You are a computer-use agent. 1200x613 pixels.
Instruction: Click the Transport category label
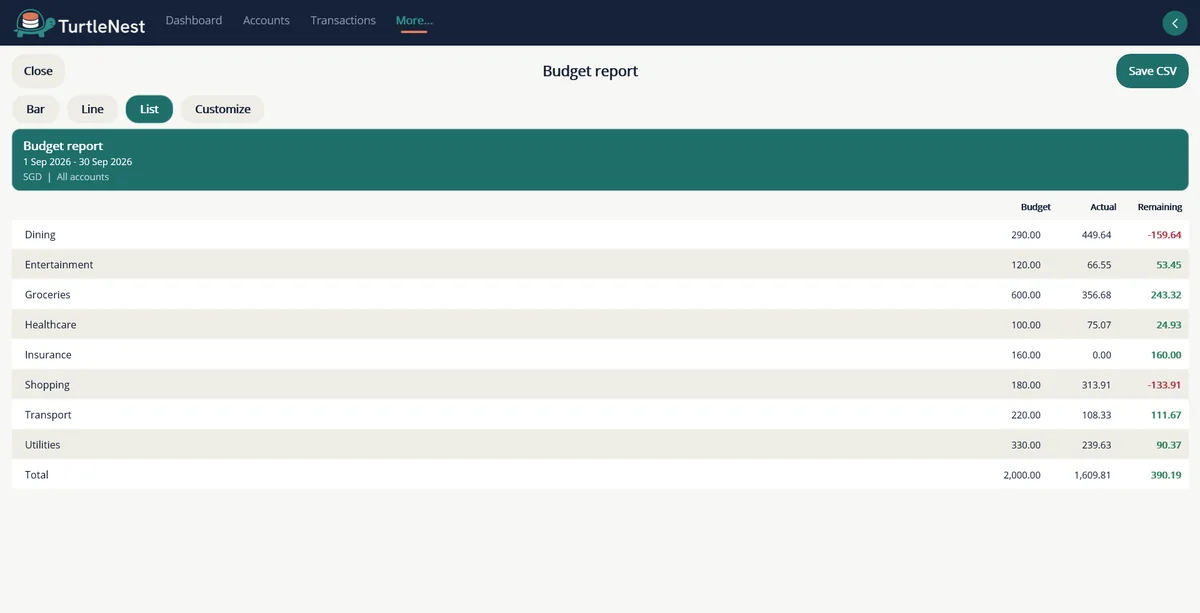pyautogui.click(x=48, y=415)
